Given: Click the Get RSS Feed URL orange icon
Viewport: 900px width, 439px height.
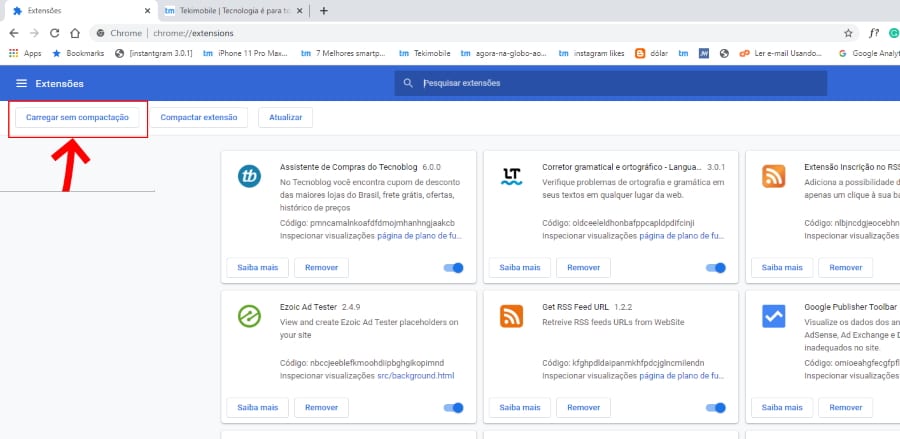Looking at the screenshot, I should point(511,316).
